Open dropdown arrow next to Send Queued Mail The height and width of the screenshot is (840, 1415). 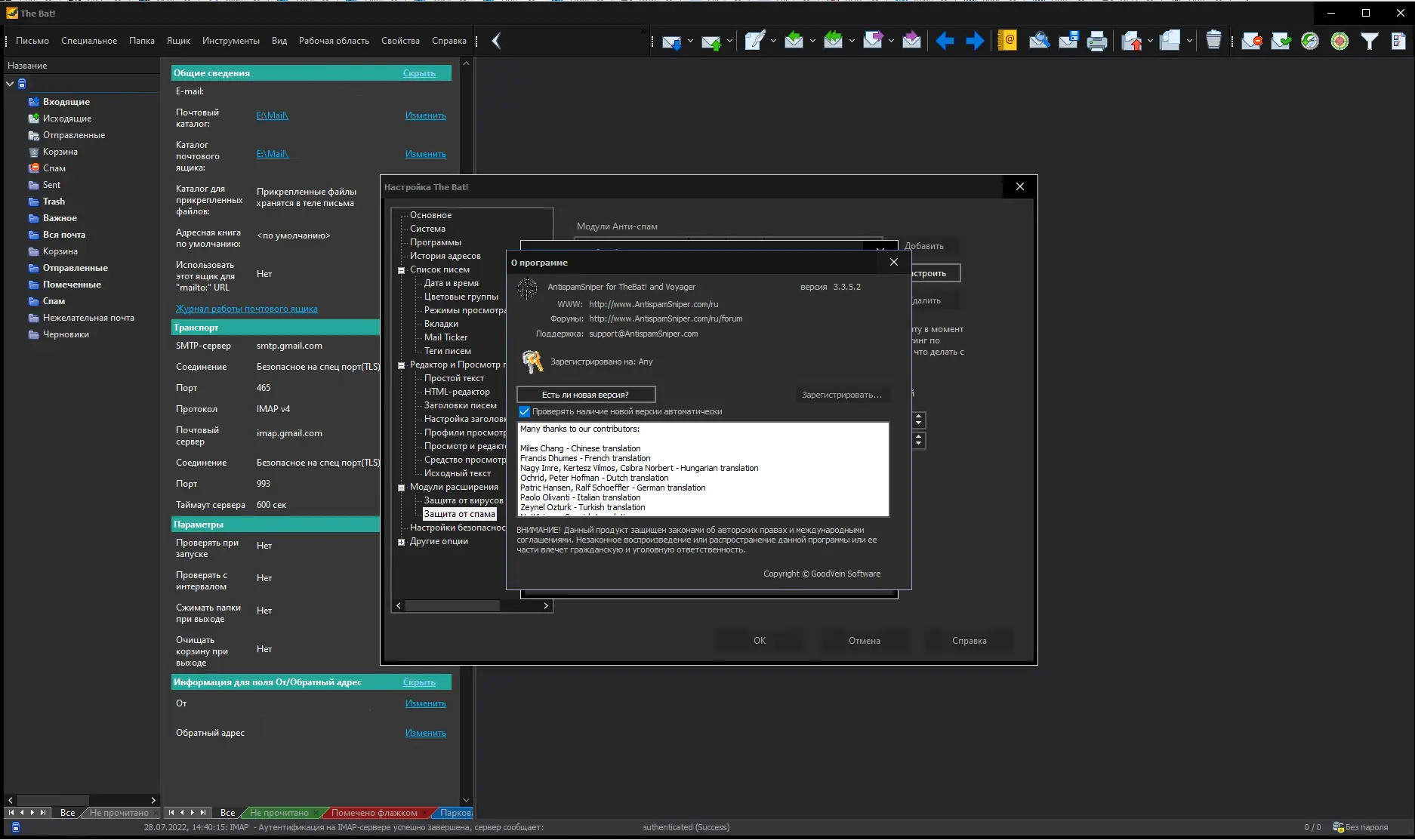(729, 42)
